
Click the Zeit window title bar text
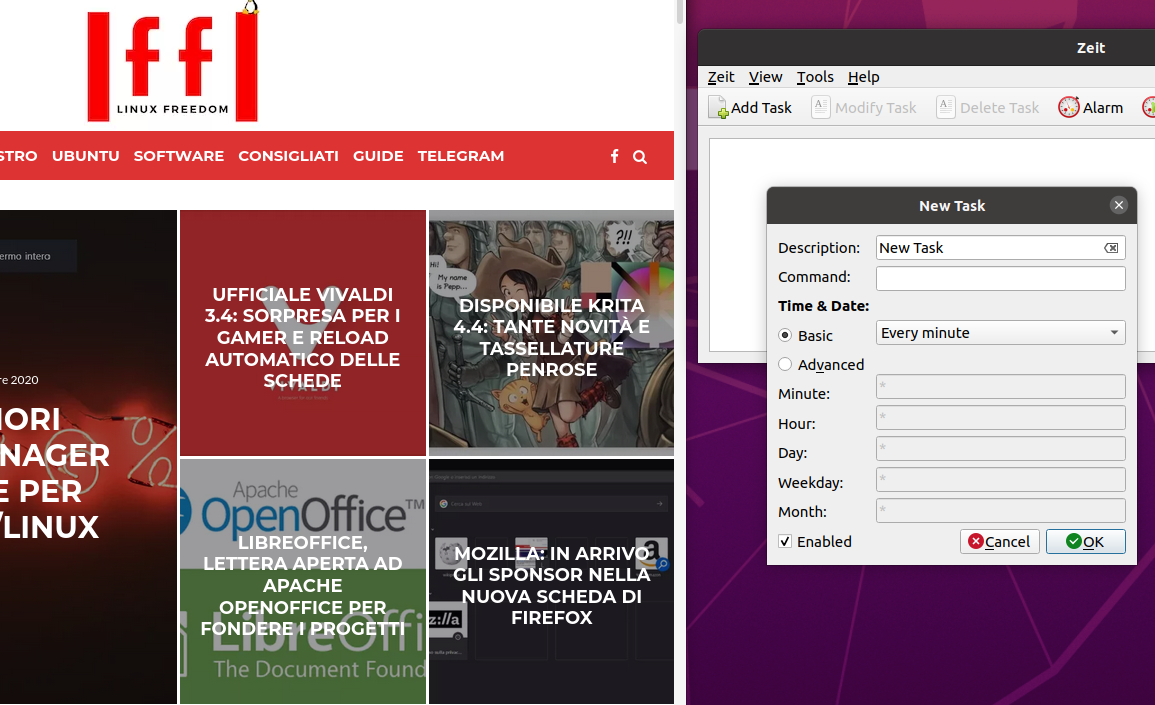(1091, 48)
